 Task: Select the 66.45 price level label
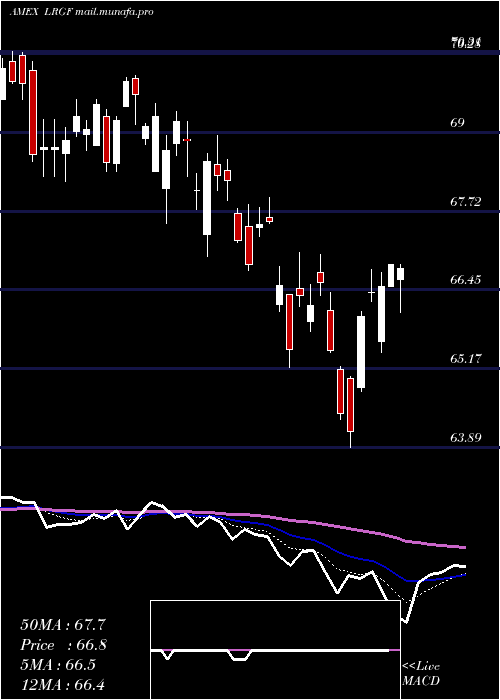(x=466, y=280)
